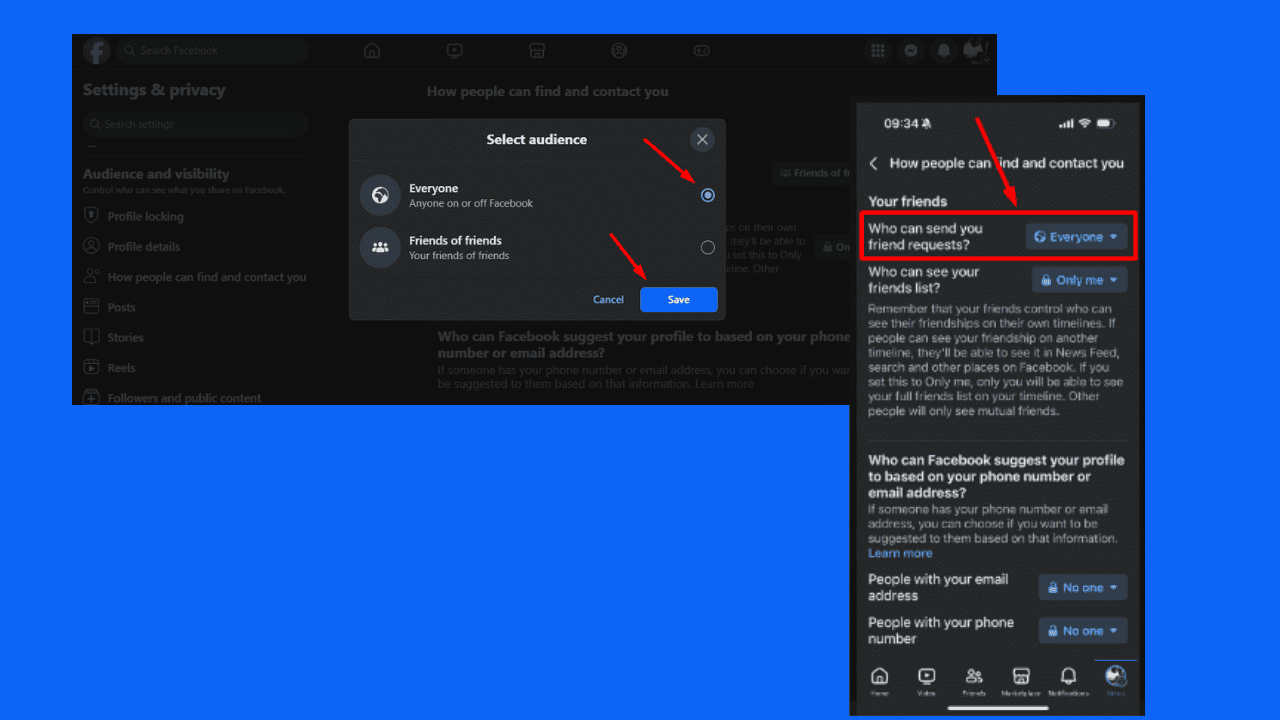1280x720 pixels.
Task: Tap the Notifications bell in mobile bar
Action: point(1068,680)
